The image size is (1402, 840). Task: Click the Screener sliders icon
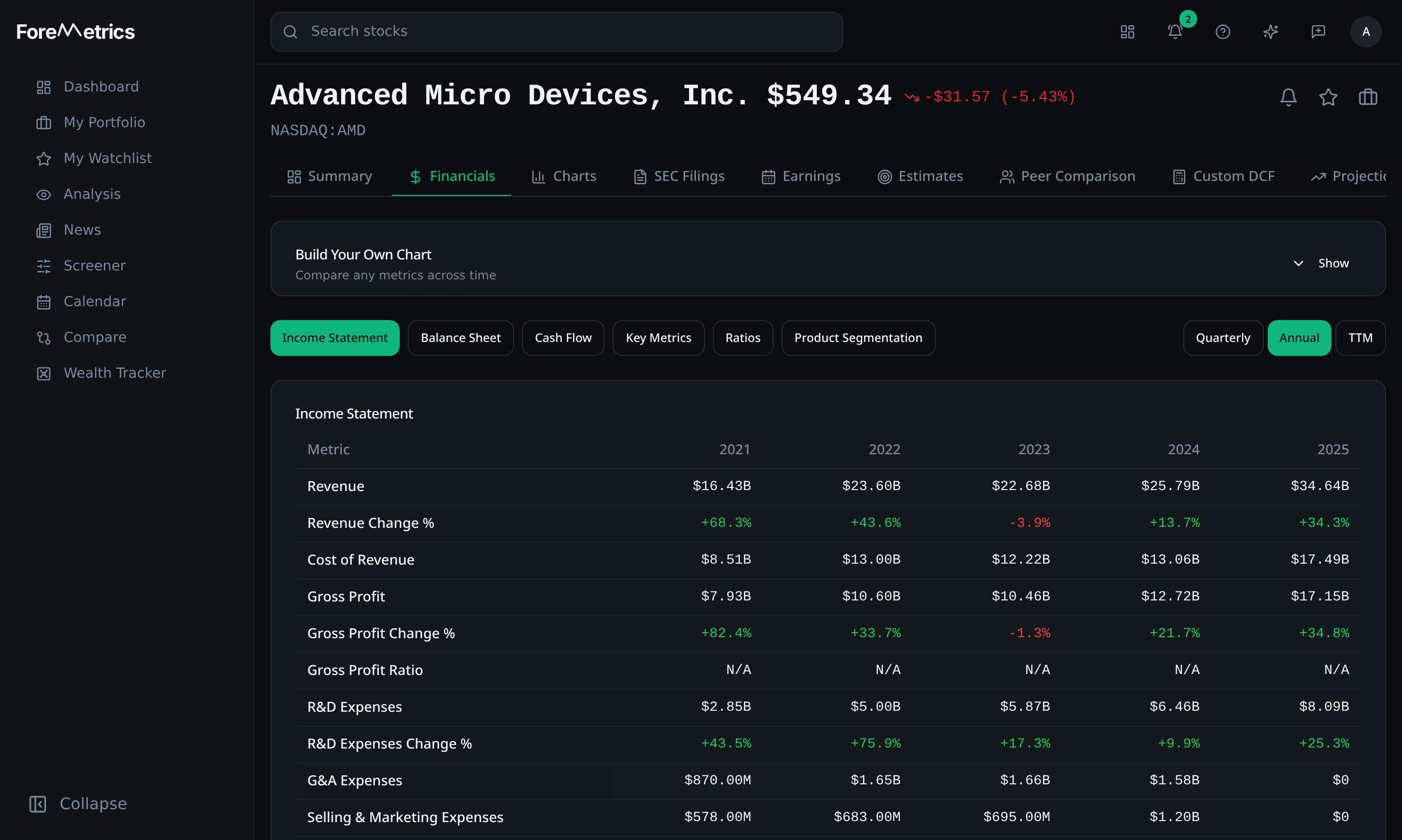click(44, 266)
